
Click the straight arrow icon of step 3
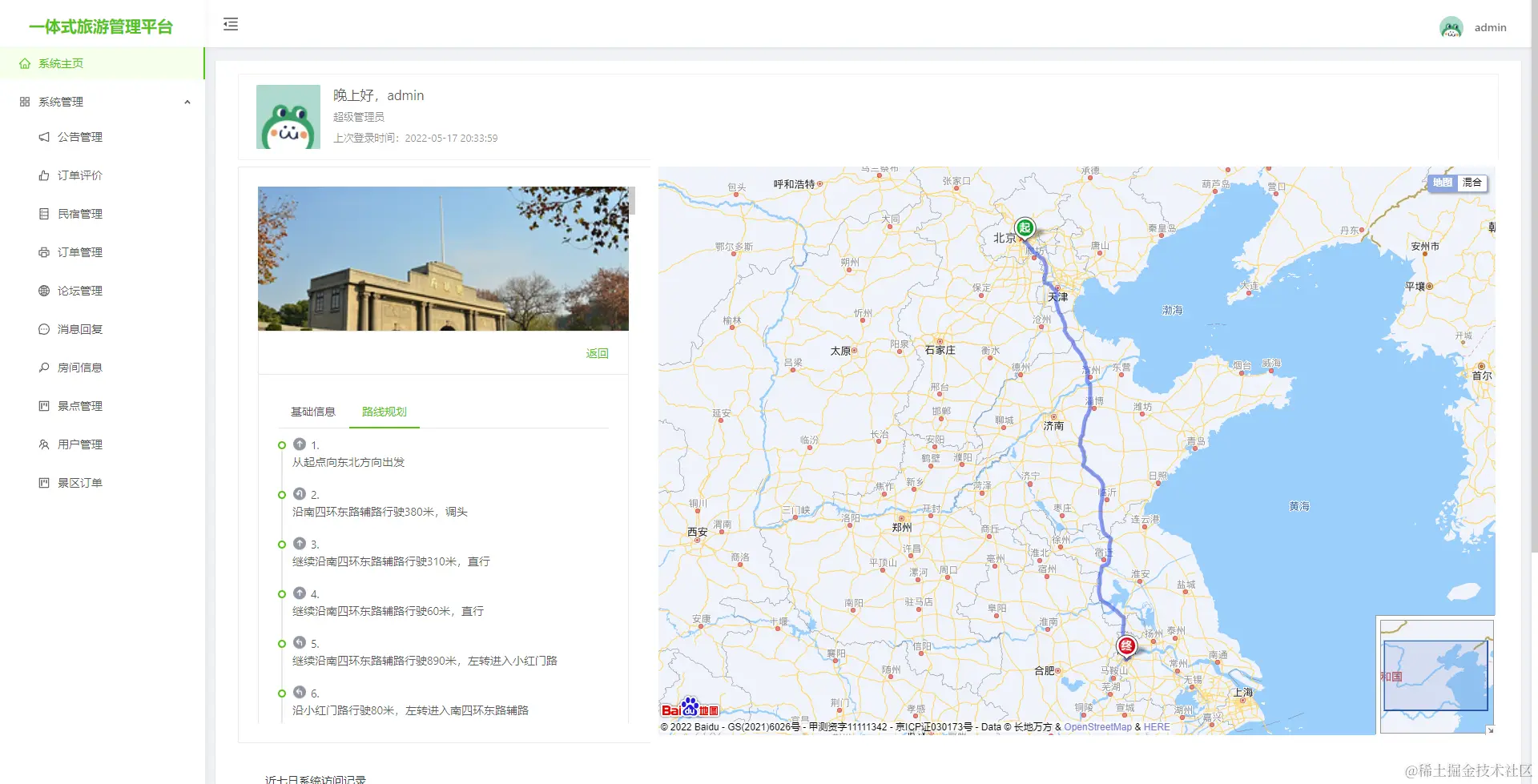point(300,543)
